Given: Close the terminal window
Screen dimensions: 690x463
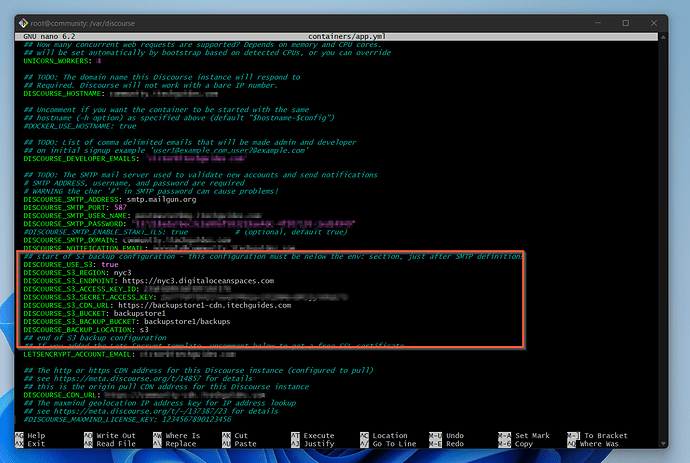Looking at the screenshot, I should tap(653, 23).
